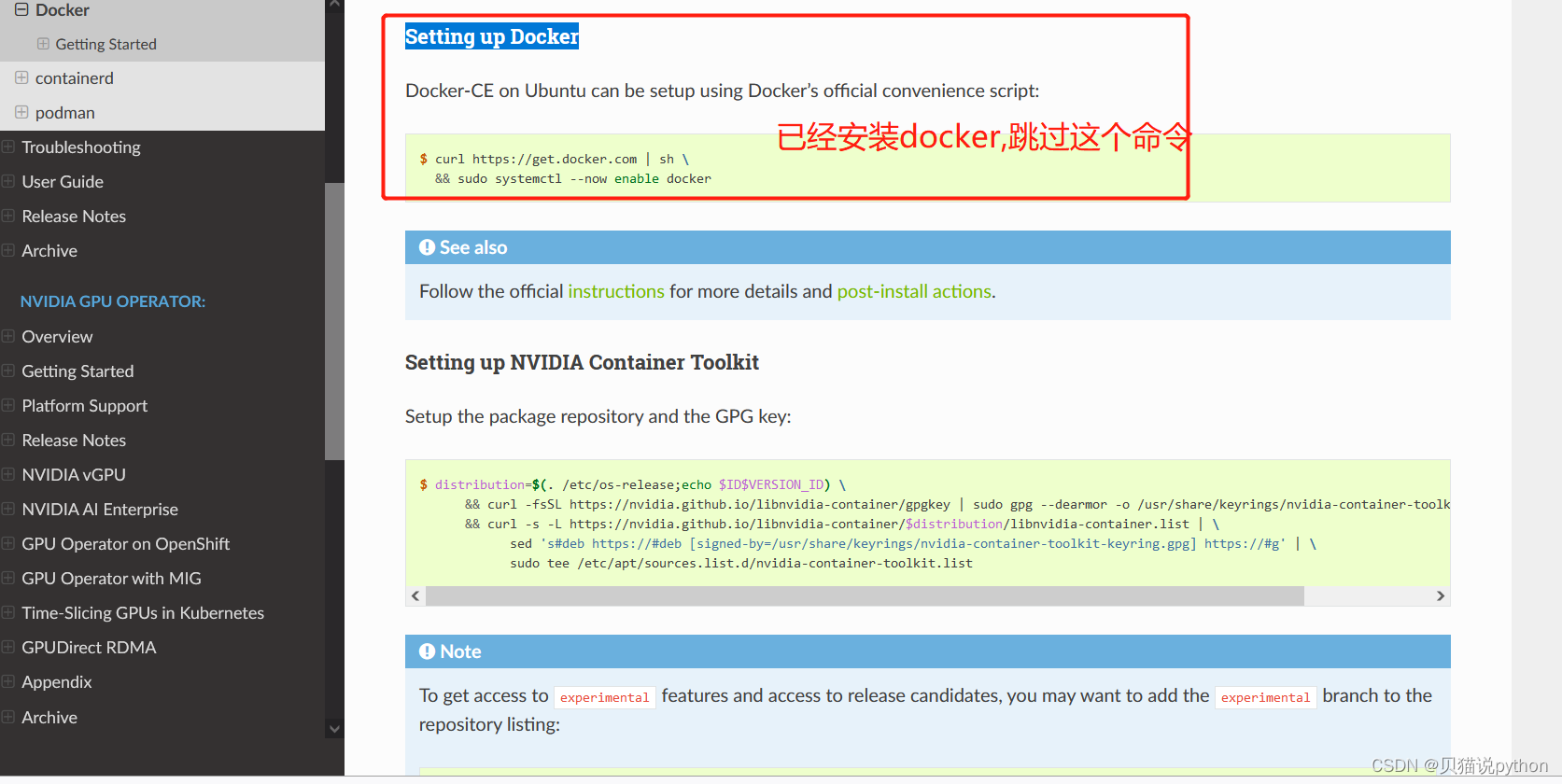
Task: Open Time-Slicing GPUs in Kubernetes page
Action: click(143, 613)
